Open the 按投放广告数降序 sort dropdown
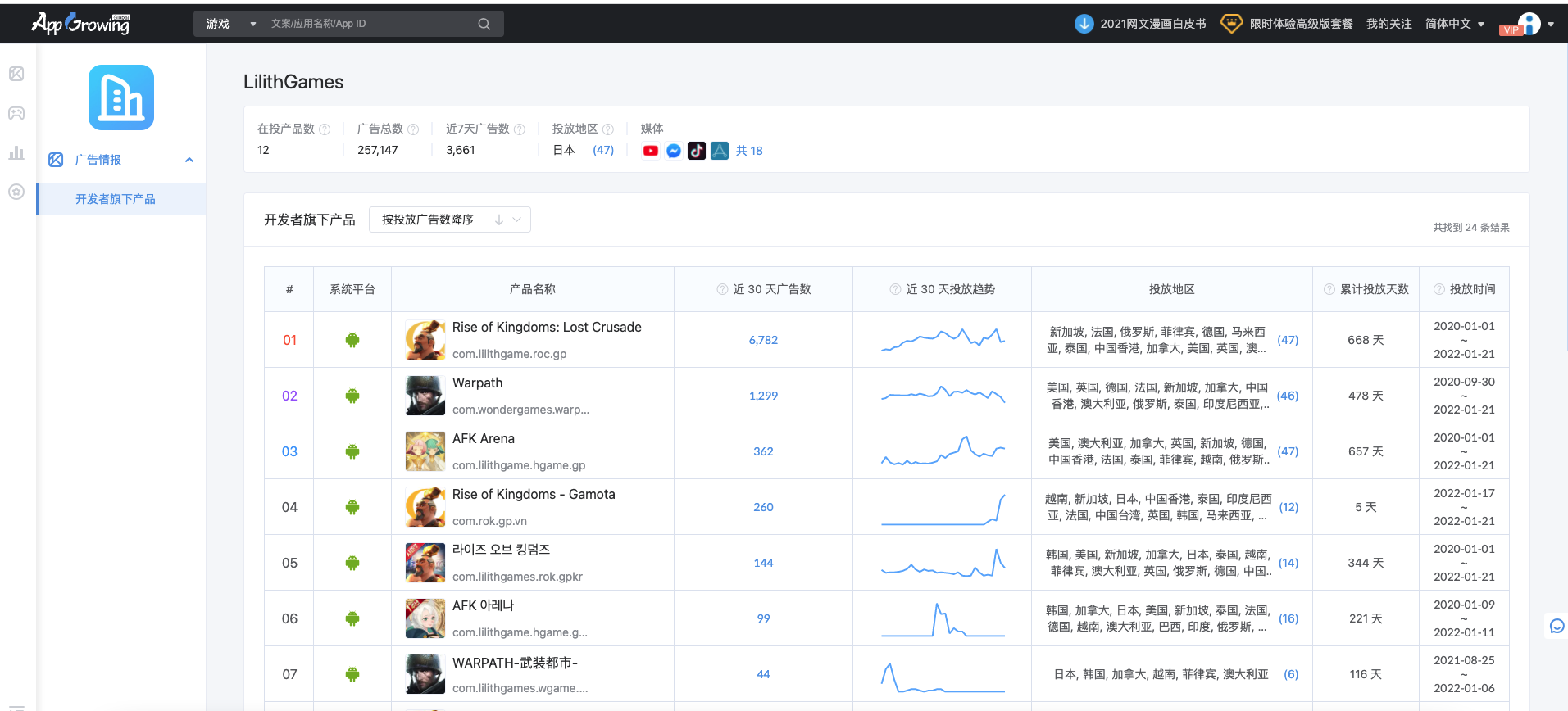The height and width of the screenshot is (711, 1568). click(x=450, y=220)
